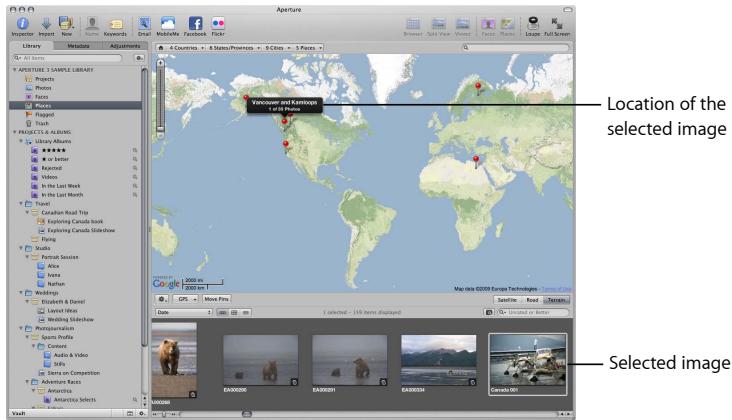Click the red pin in North Africa
The width and height of the screenshot is (732, 420).
476,161
